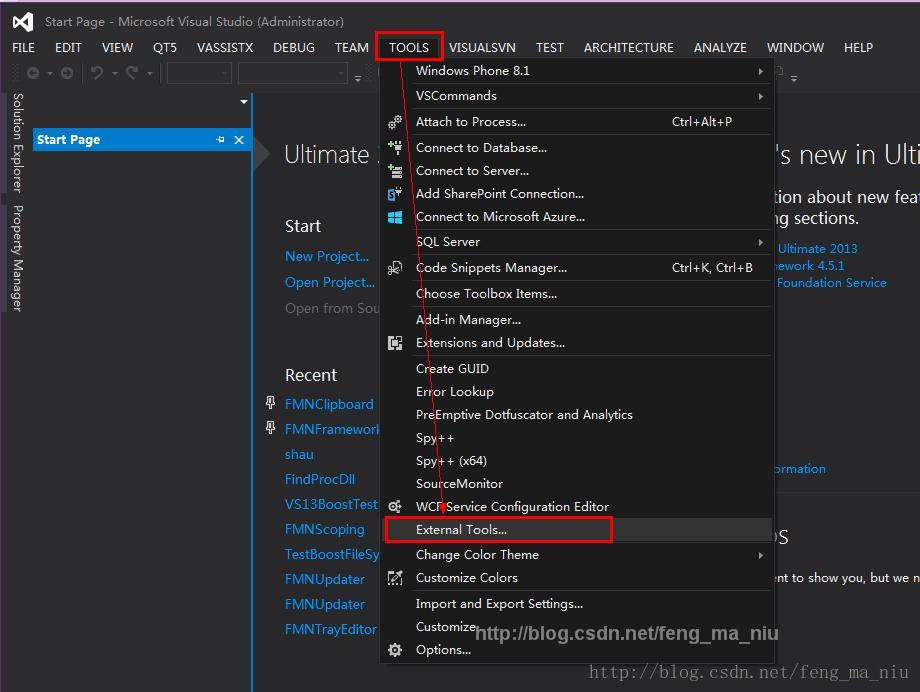Open the DEBUG menu
Image resolution: width=920 pixels, height=692 pixels.
(x=294, y=48)
